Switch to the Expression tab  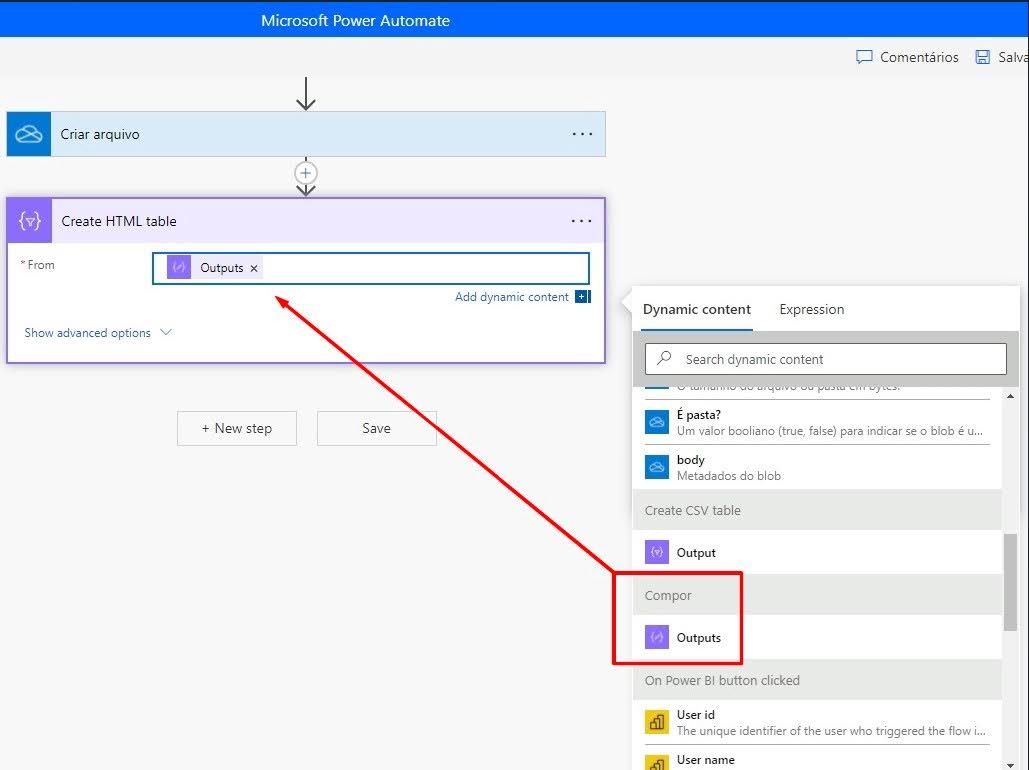click(x=811, y=310)
